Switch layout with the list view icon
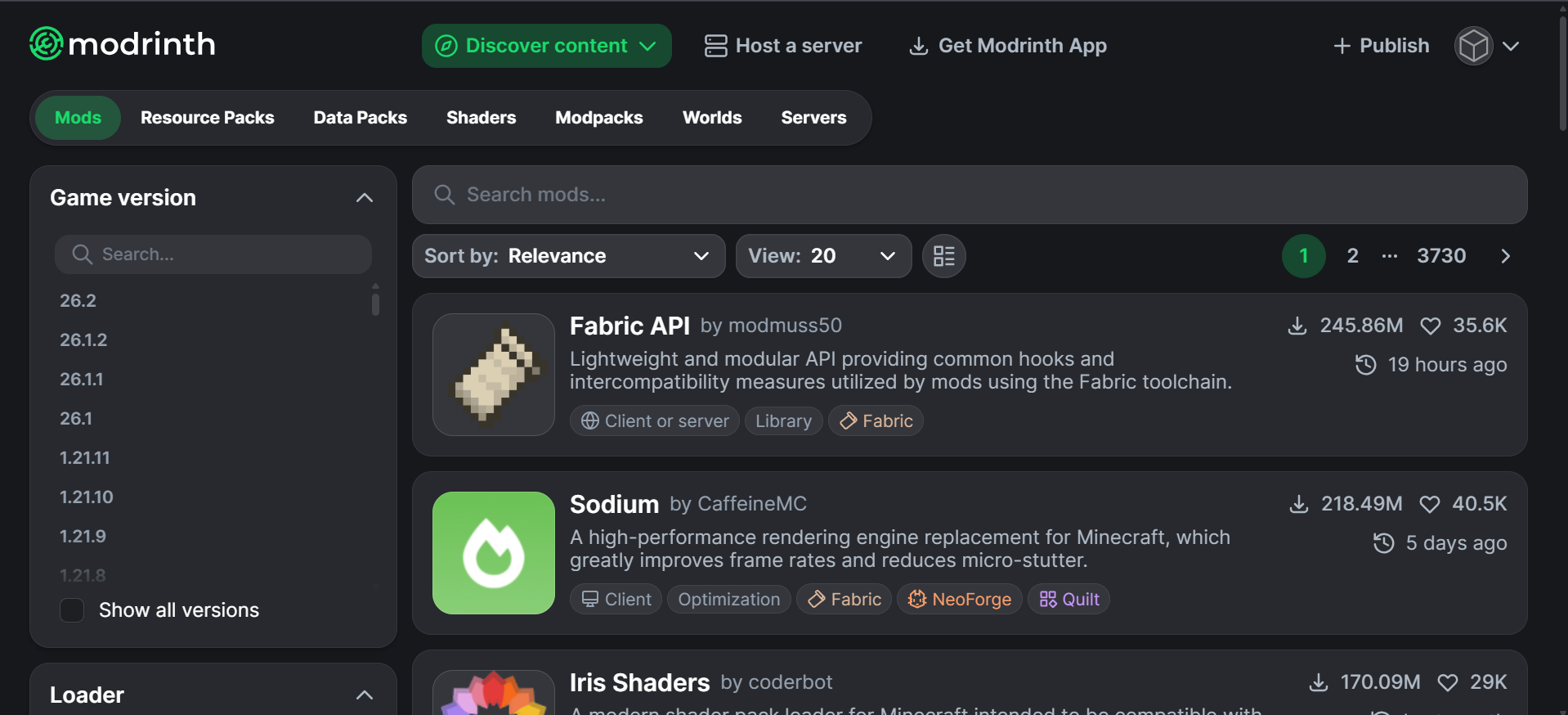 [944, 256]
